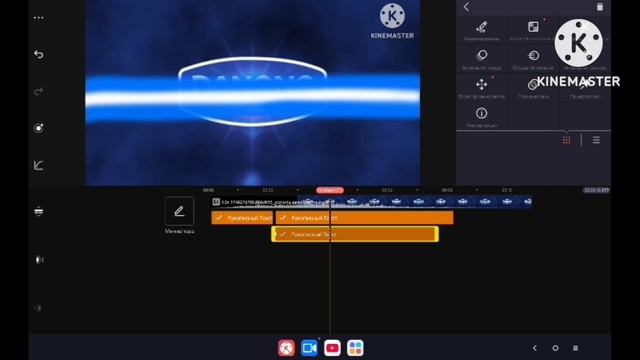Open the app folder icon in taskbar

(355, 348)
